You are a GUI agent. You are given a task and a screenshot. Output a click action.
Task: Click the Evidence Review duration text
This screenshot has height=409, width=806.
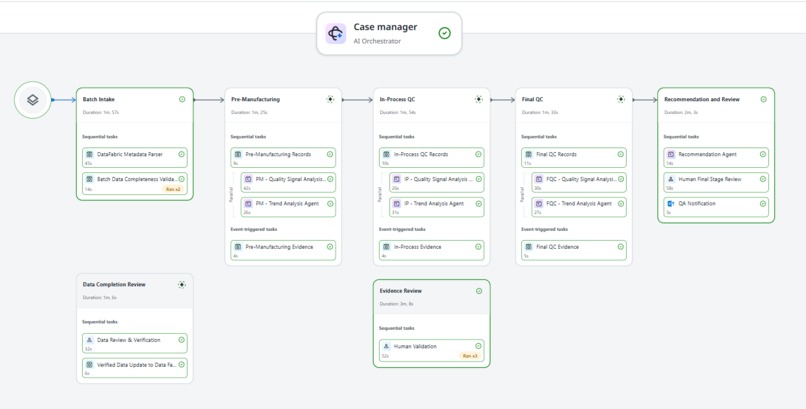pos(396,304)
